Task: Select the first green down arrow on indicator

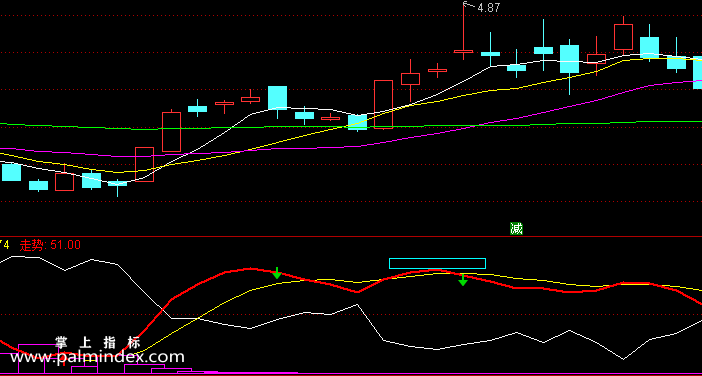Action: tap(277, 273)
